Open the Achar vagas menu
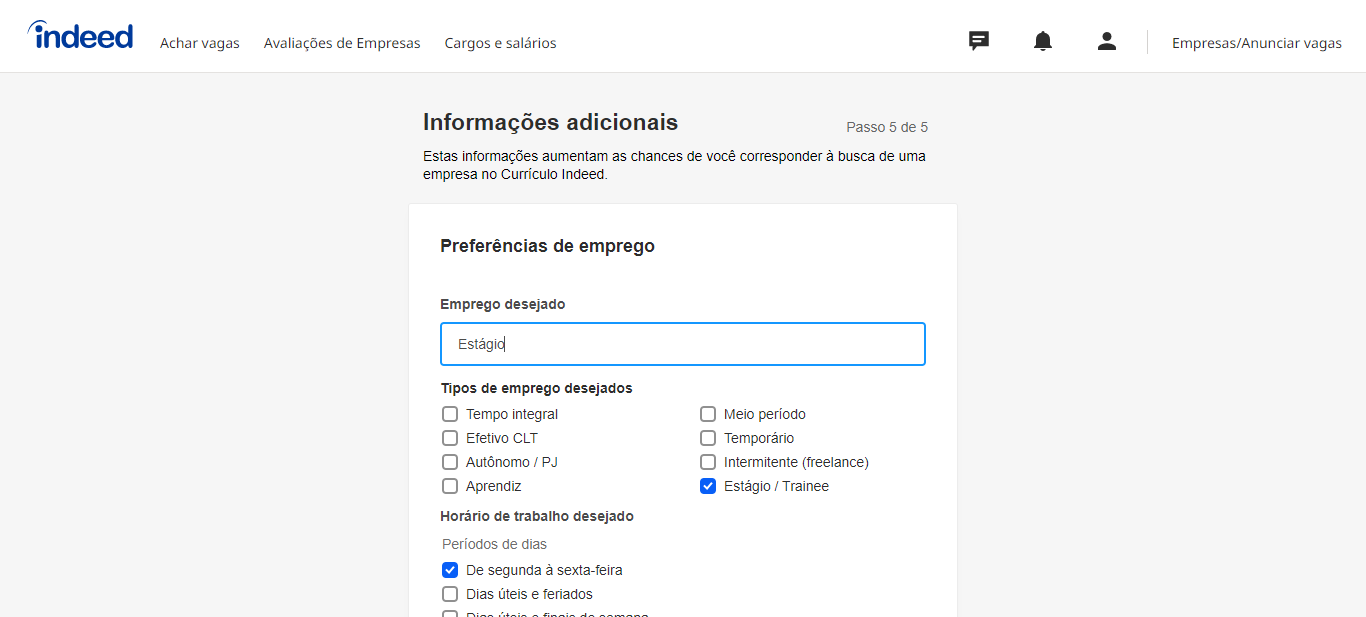This screenshot has height=617, width=1366. [x=199, y=43]
